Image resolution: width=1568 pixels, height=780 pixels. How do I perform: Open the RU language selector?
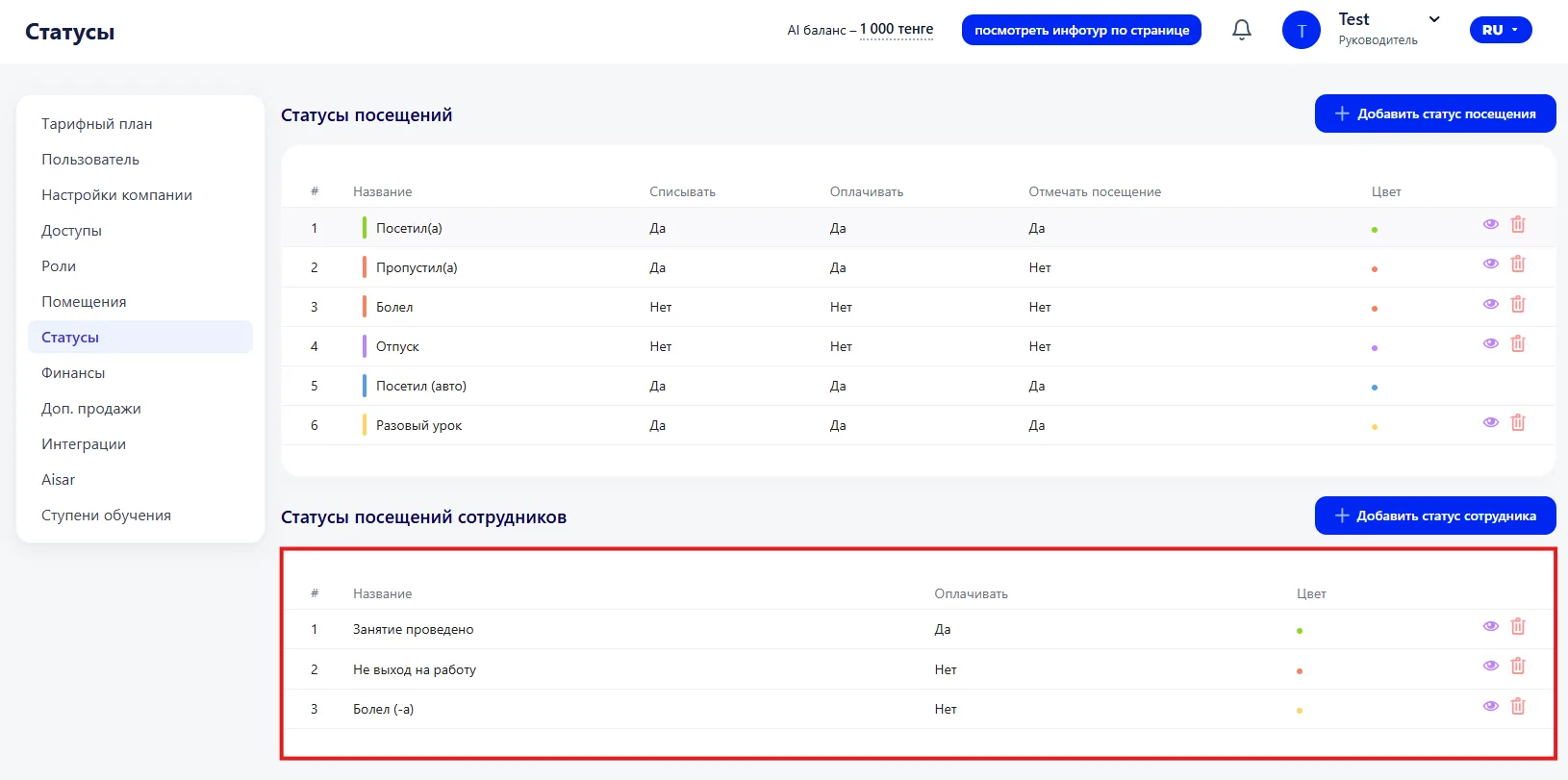[1501, 30]
